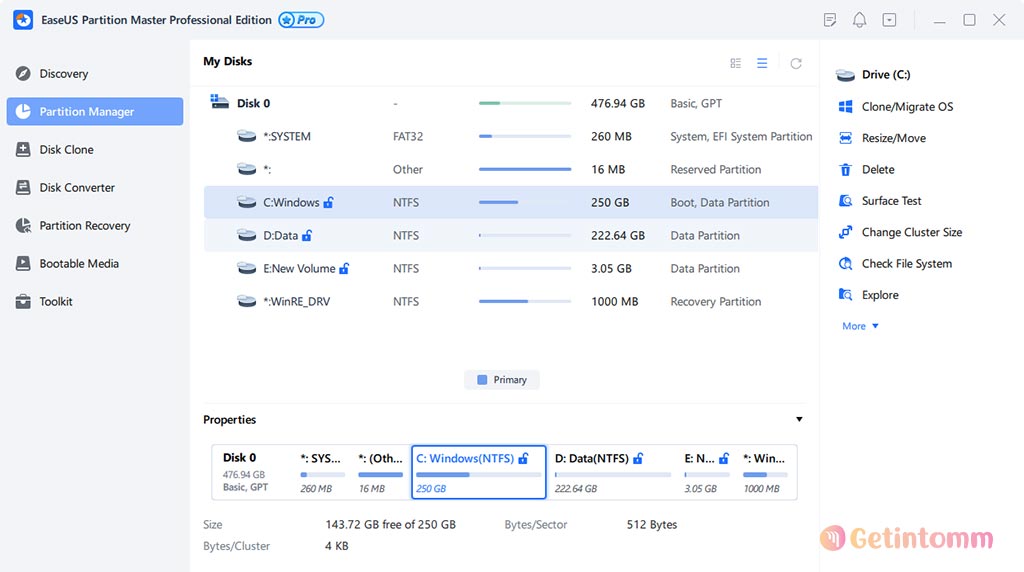Switch to the grid disk view

pos(735,63)
